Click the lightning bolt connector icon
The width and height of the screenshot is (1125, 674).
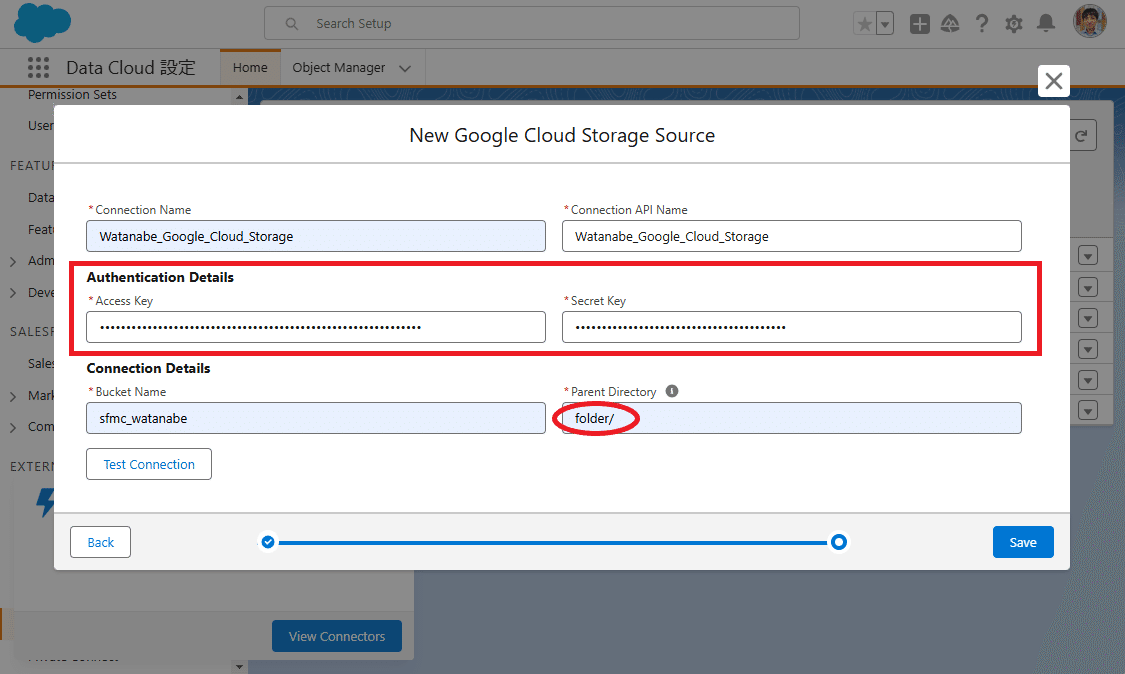click(x=45, y=502)
